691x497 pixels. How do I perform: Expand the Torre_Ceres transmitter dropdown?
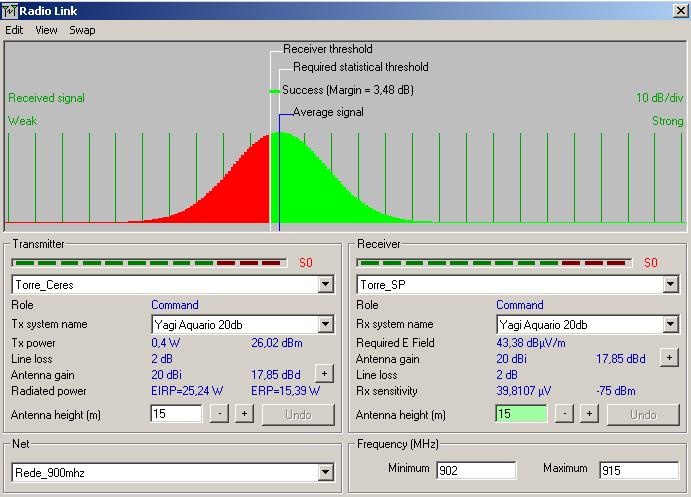(x=325, y=284)
